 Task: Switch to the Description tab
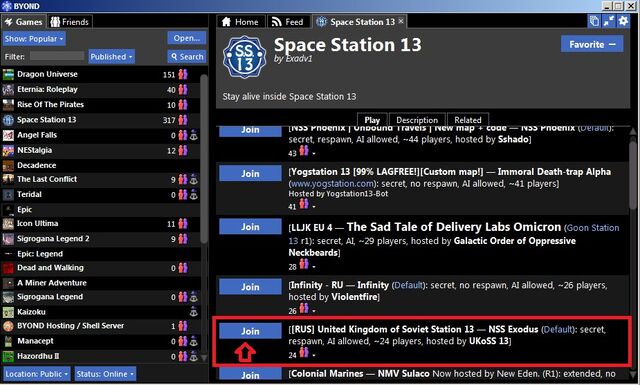click(x=417, y=120)
